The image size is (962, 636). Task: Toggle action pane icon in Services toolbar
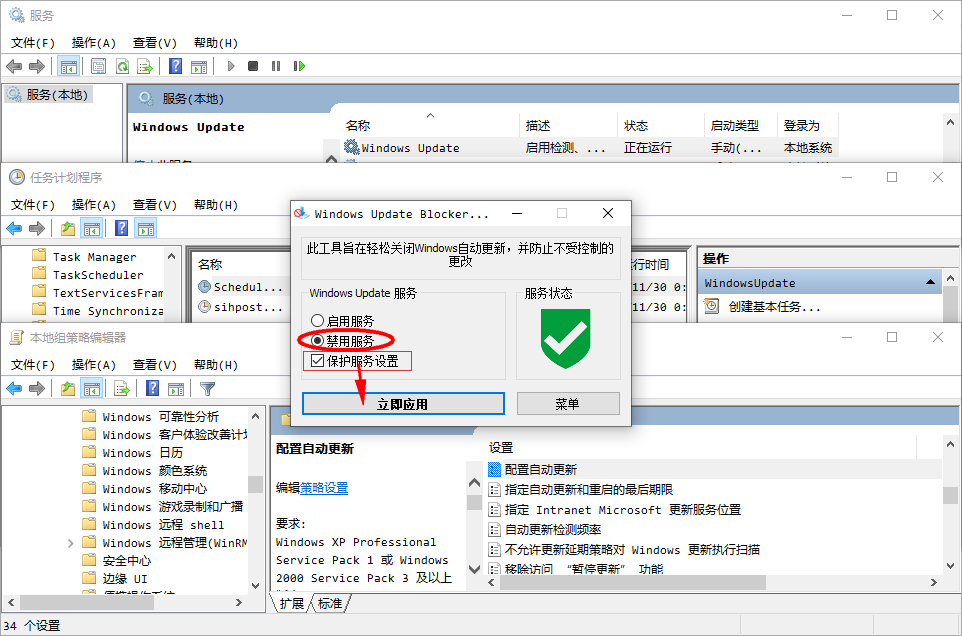[199, 66]
